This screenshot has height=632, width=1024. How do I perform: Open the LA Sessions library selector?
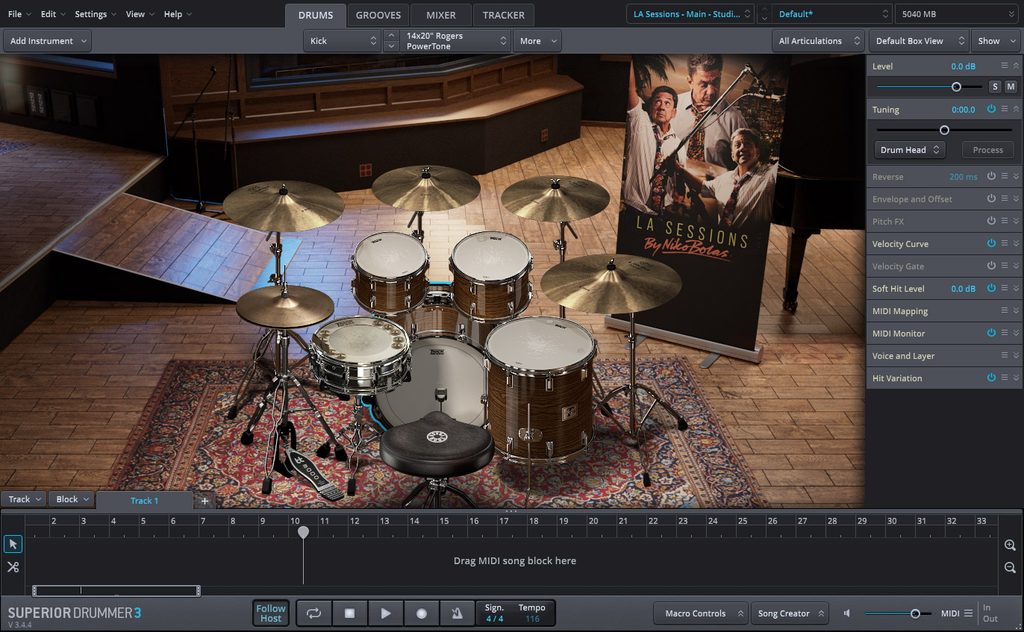(x=691, y=14)
